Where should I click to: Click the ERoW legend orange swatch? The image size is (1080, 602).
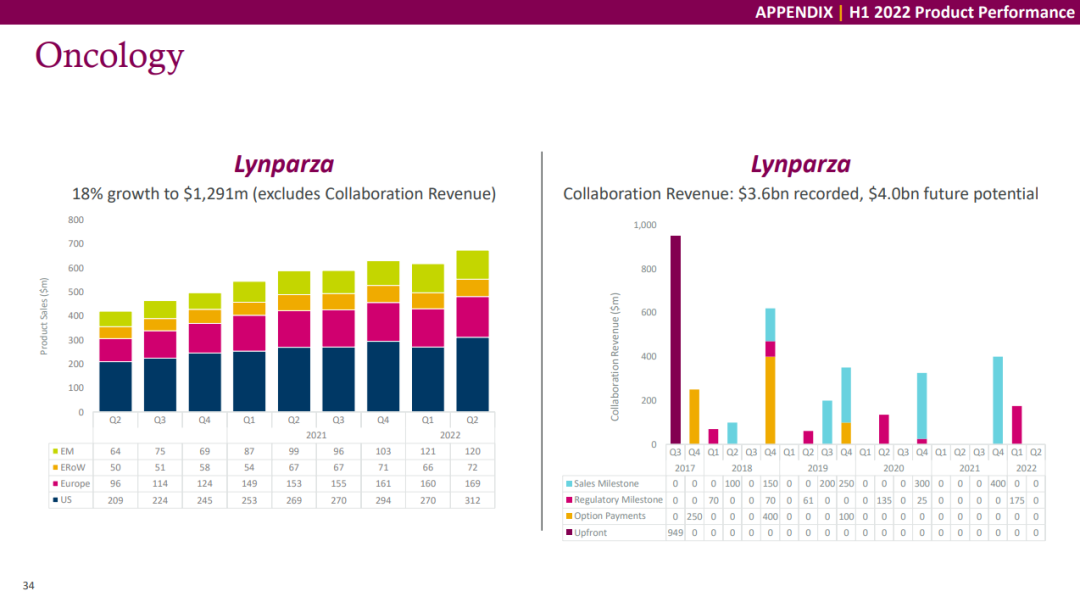(53, 468)
